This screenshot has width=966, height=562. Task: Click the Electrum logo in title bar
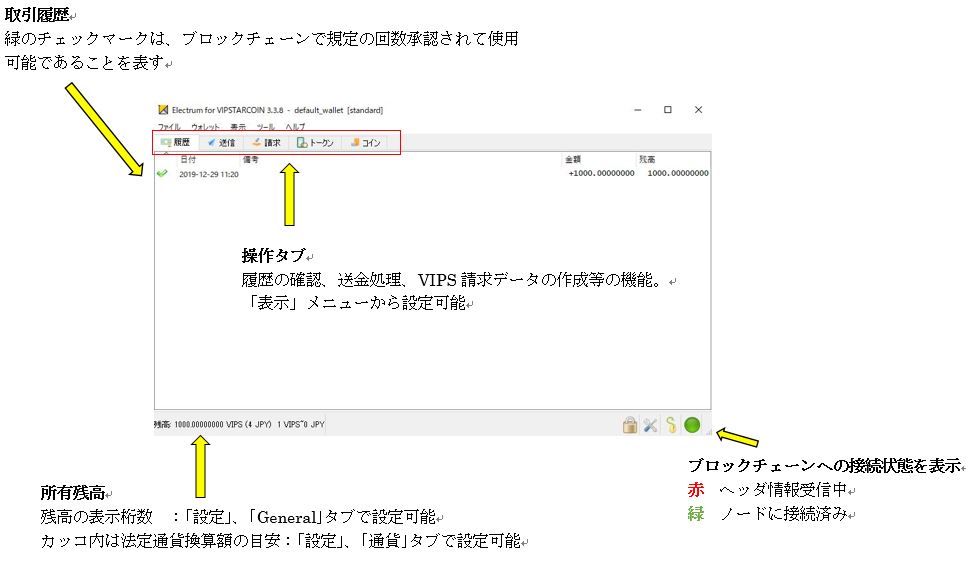point(163,110)
